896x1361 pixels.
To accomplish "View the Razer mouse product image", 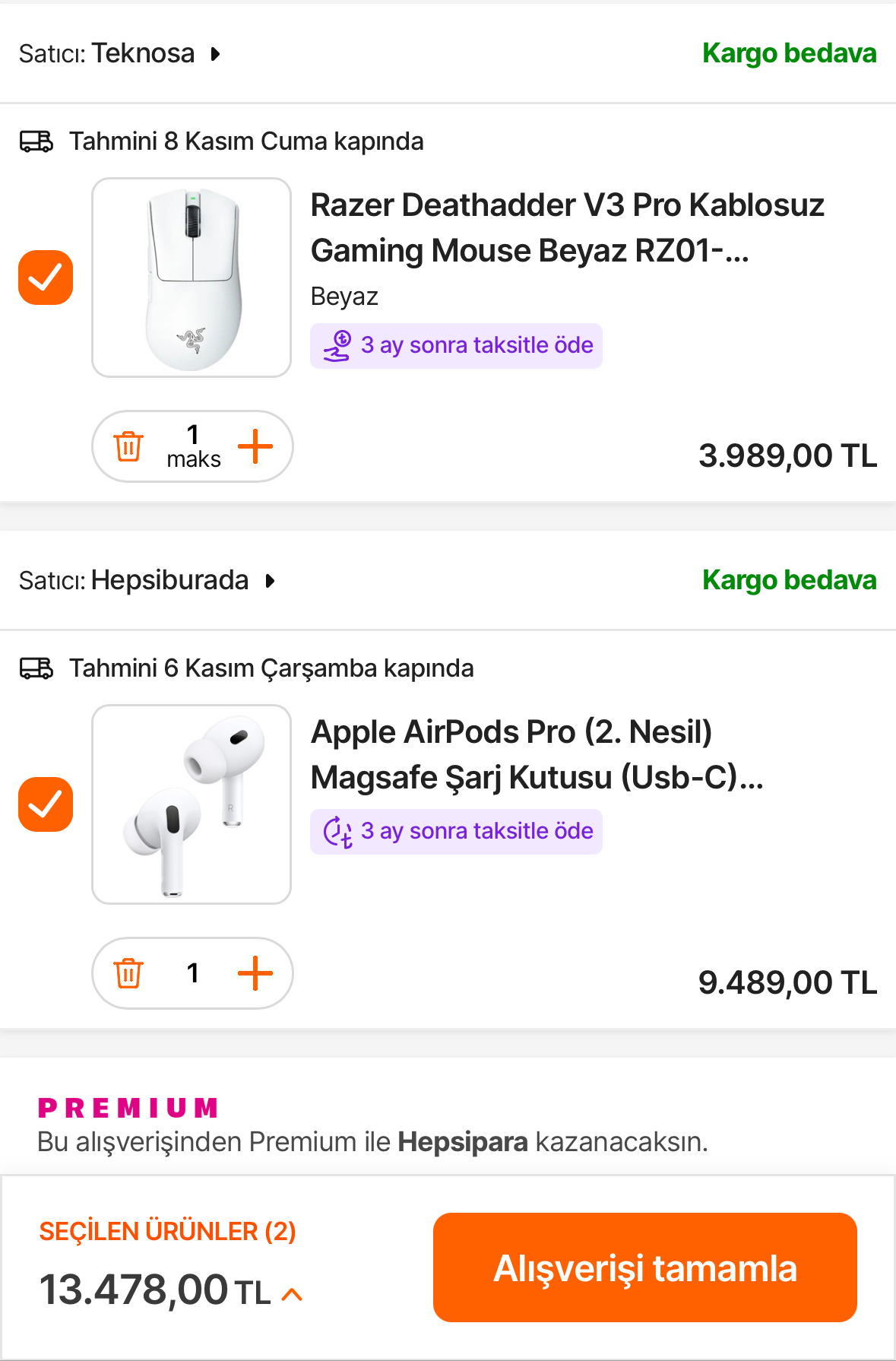I will click(x=192, y=278).
